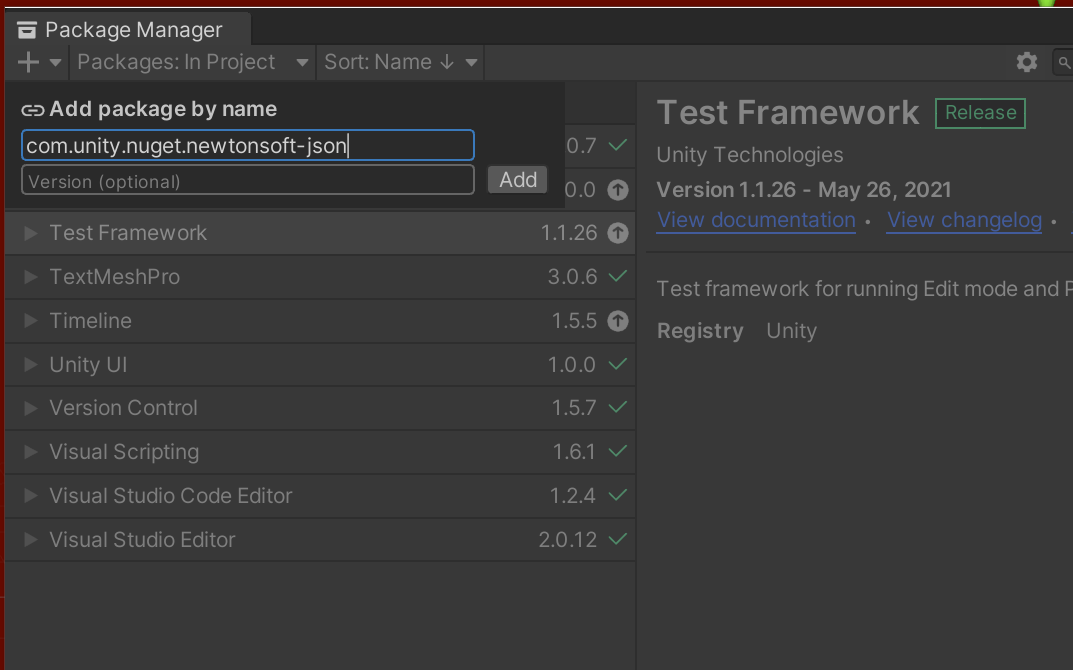
Task: Select the Visual Scripting package name
Action: point(125,452)
